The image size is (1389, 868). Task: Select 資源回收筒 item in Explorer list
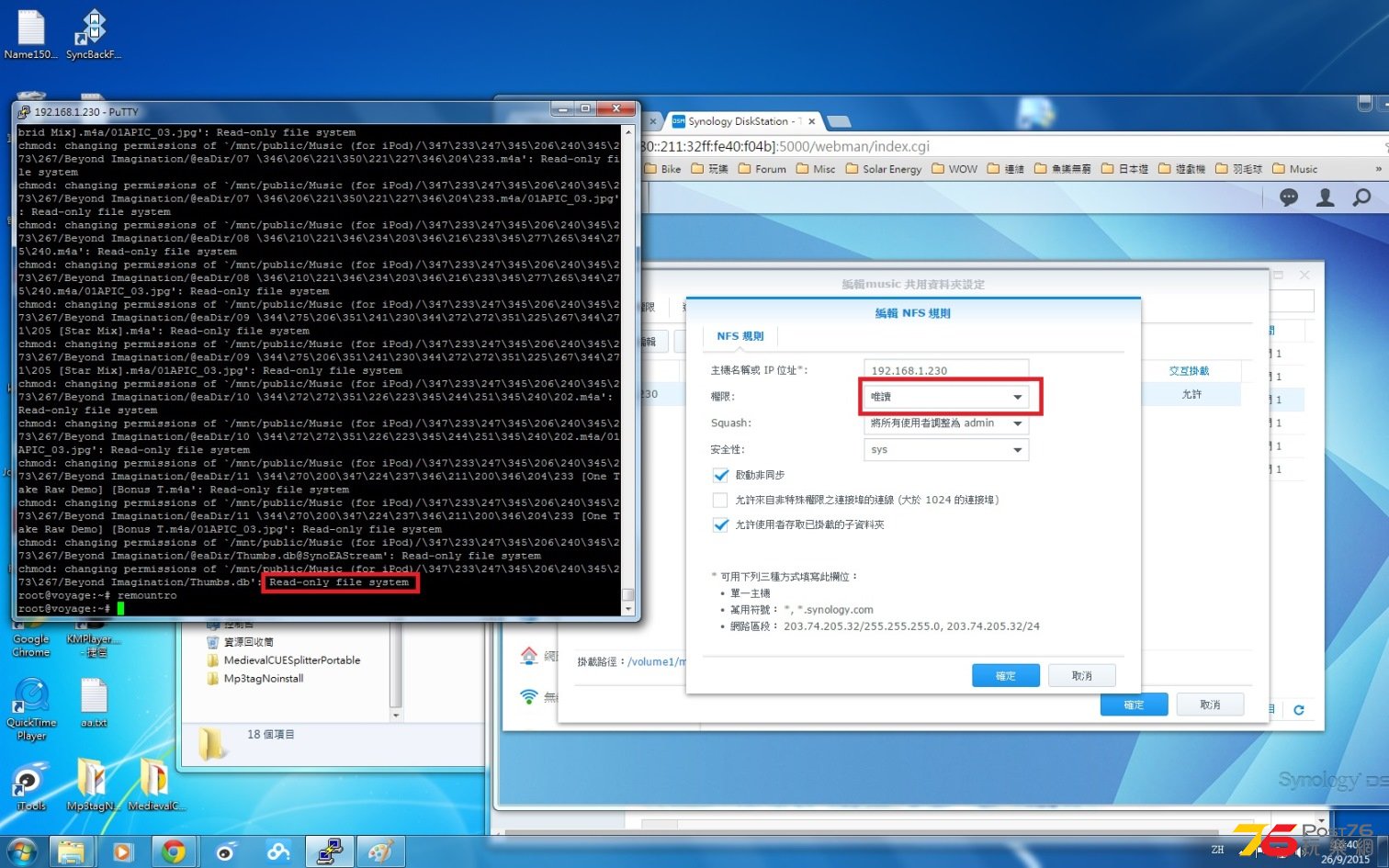tap(240, 642)
